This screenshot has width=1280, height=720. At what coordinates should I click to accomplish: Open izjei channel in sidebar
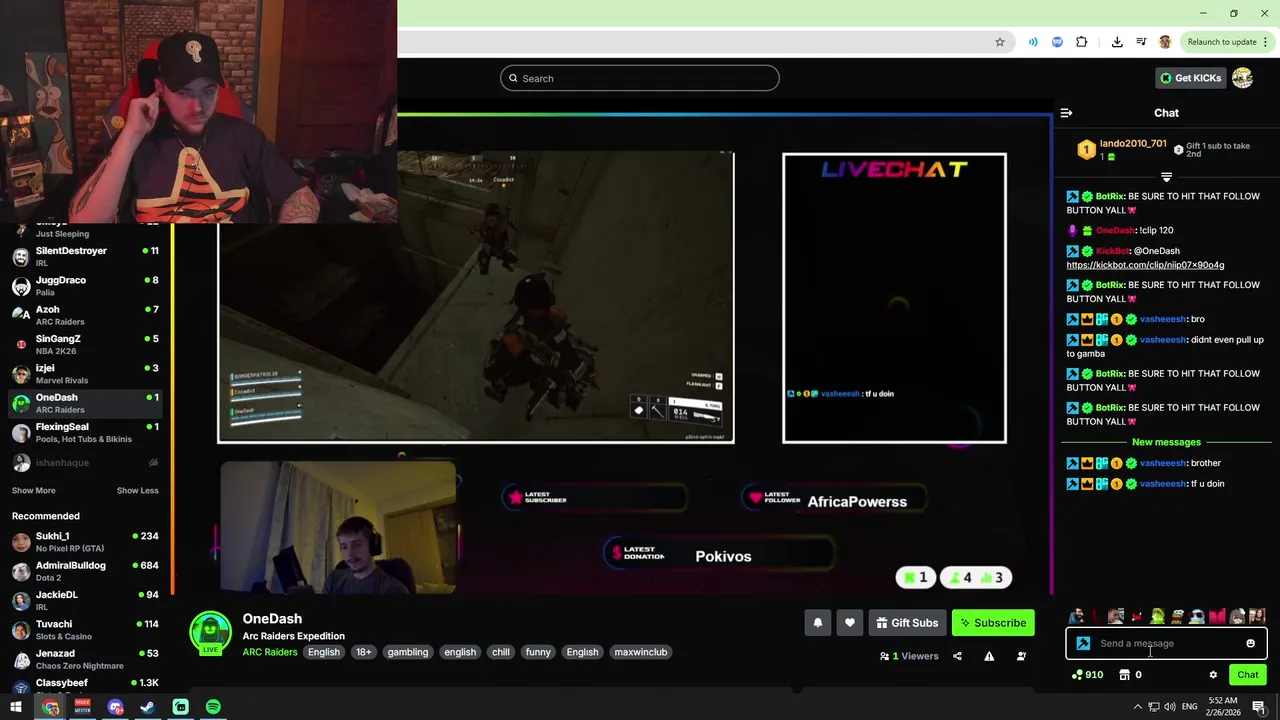[86, 374]
